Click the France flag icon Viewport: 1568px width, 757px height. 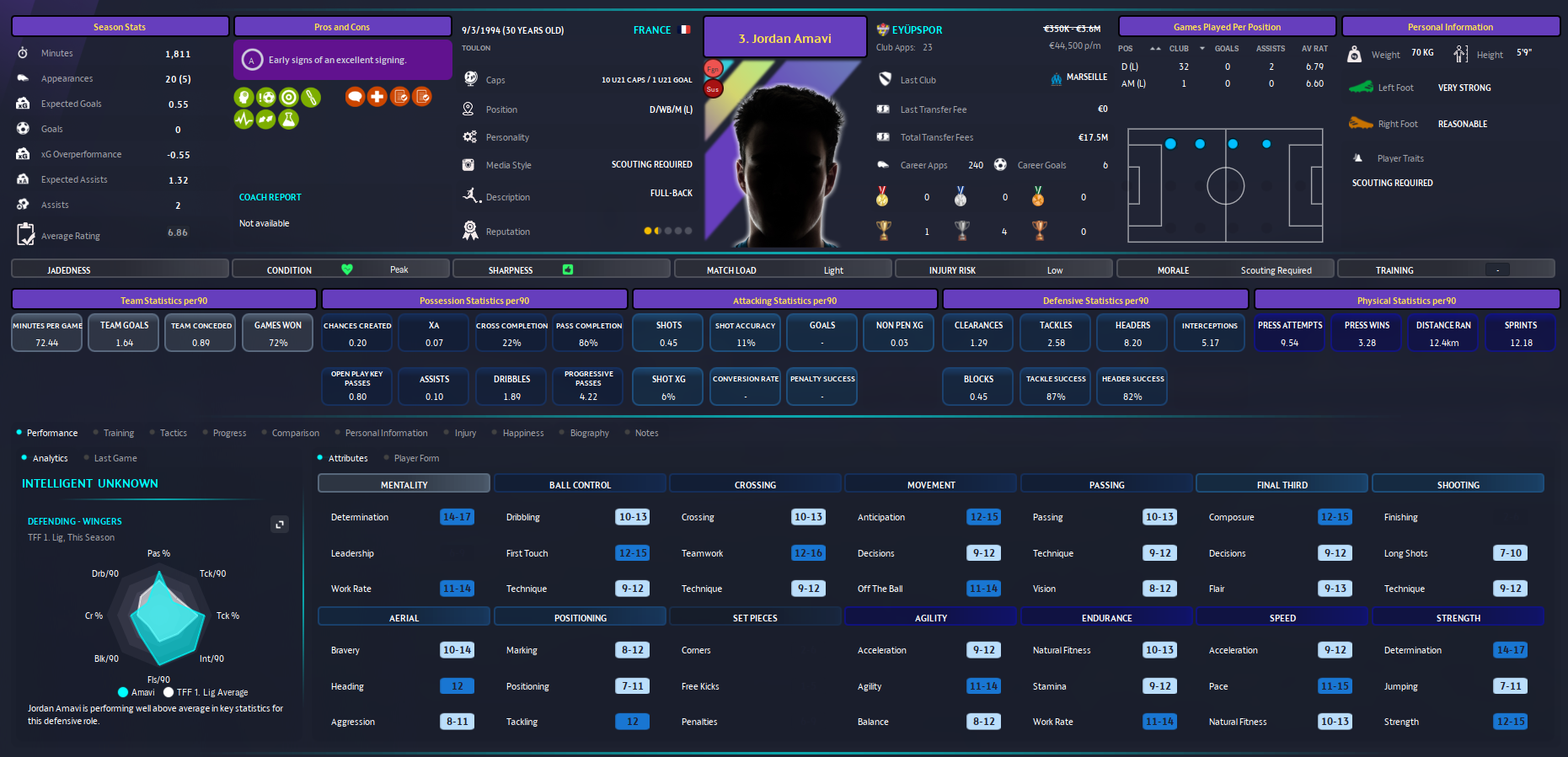(x=685, y=29)
